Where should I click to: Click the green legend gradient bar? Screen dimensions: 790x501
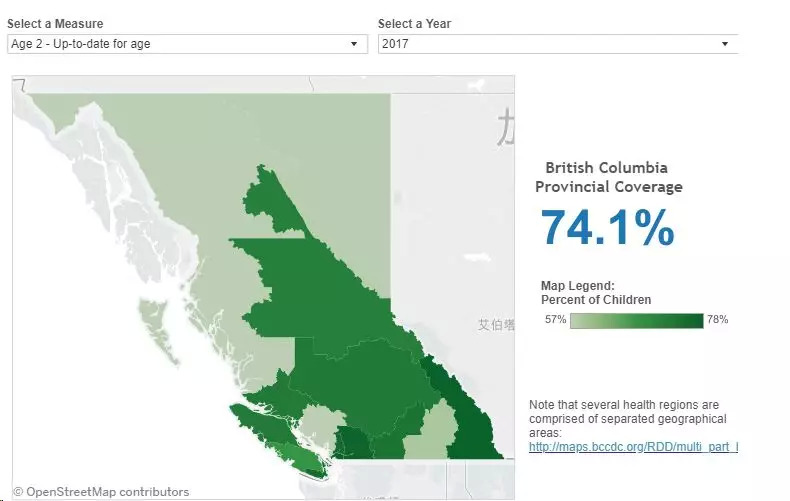[x=637, y=321]
